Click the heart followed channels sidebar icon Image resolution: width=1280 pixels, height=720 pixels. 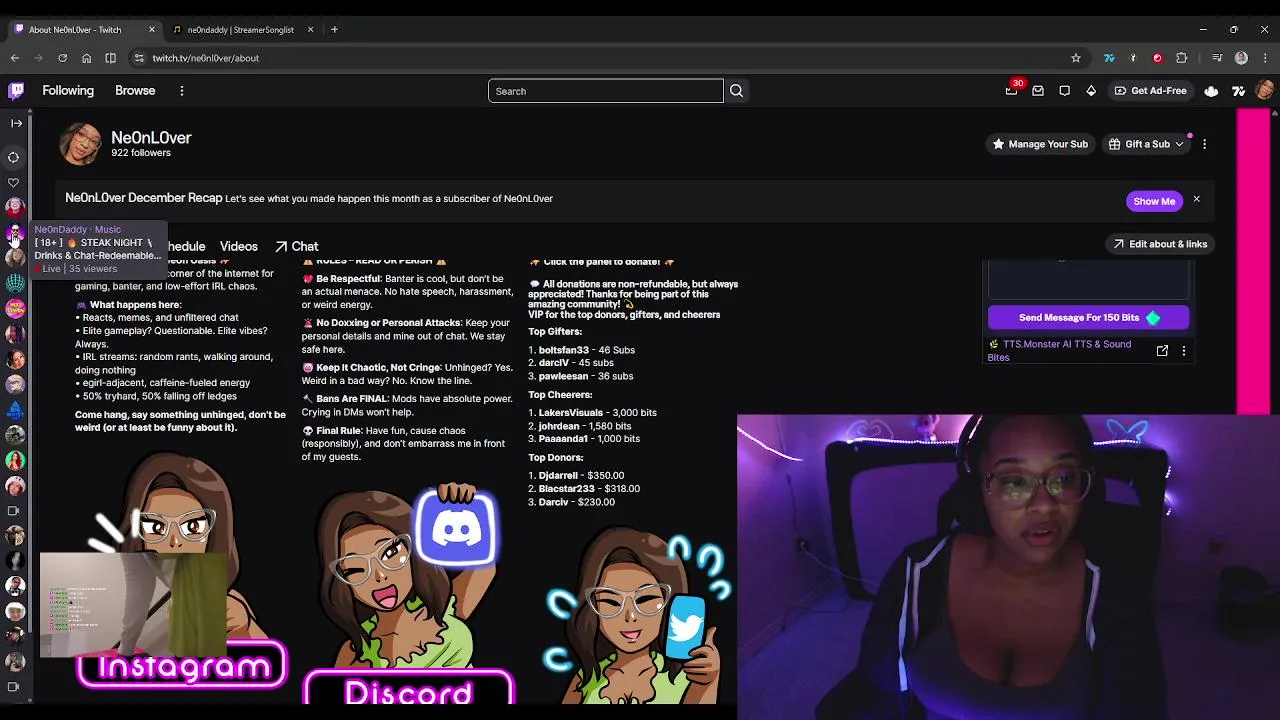pos(14,182)
